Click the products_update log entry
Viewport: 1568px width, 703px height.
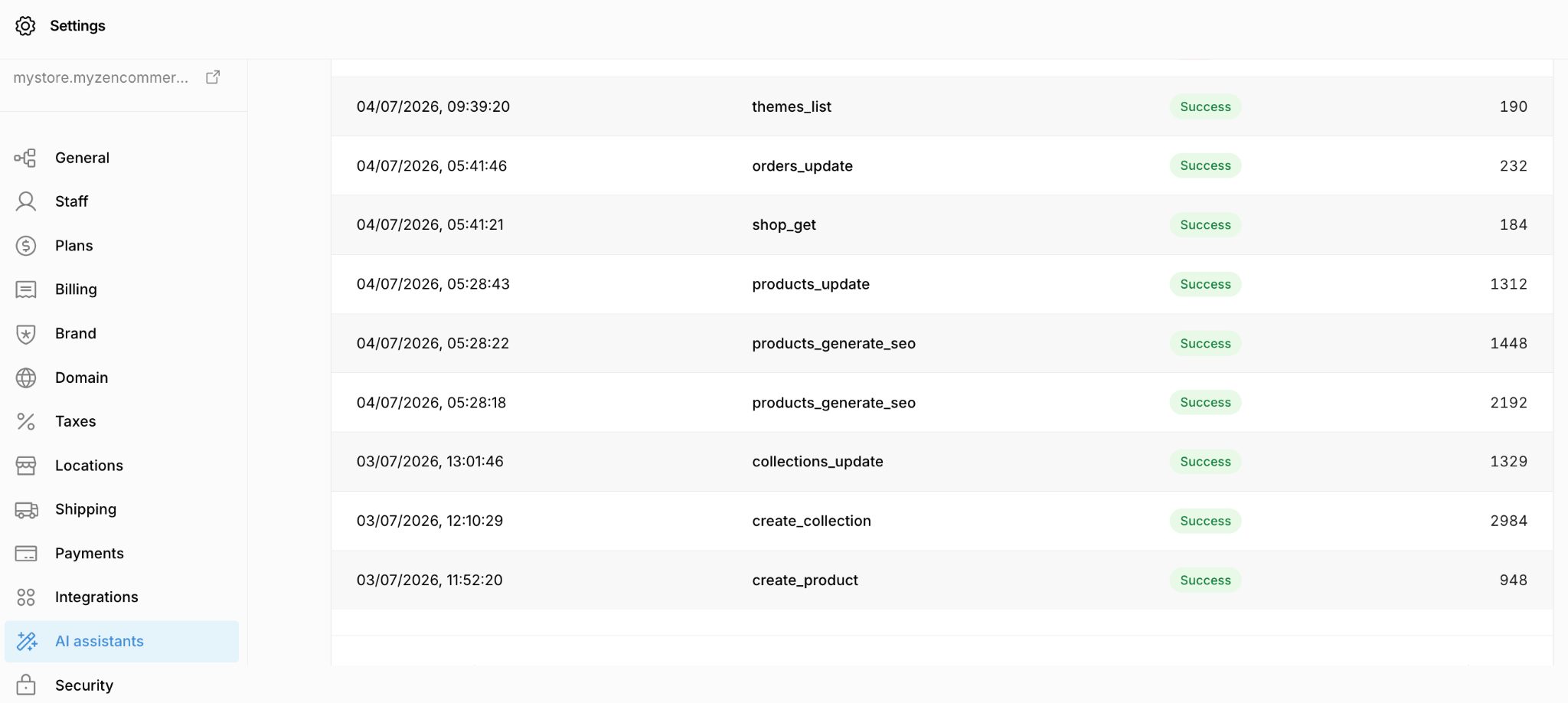pos(942,284)
